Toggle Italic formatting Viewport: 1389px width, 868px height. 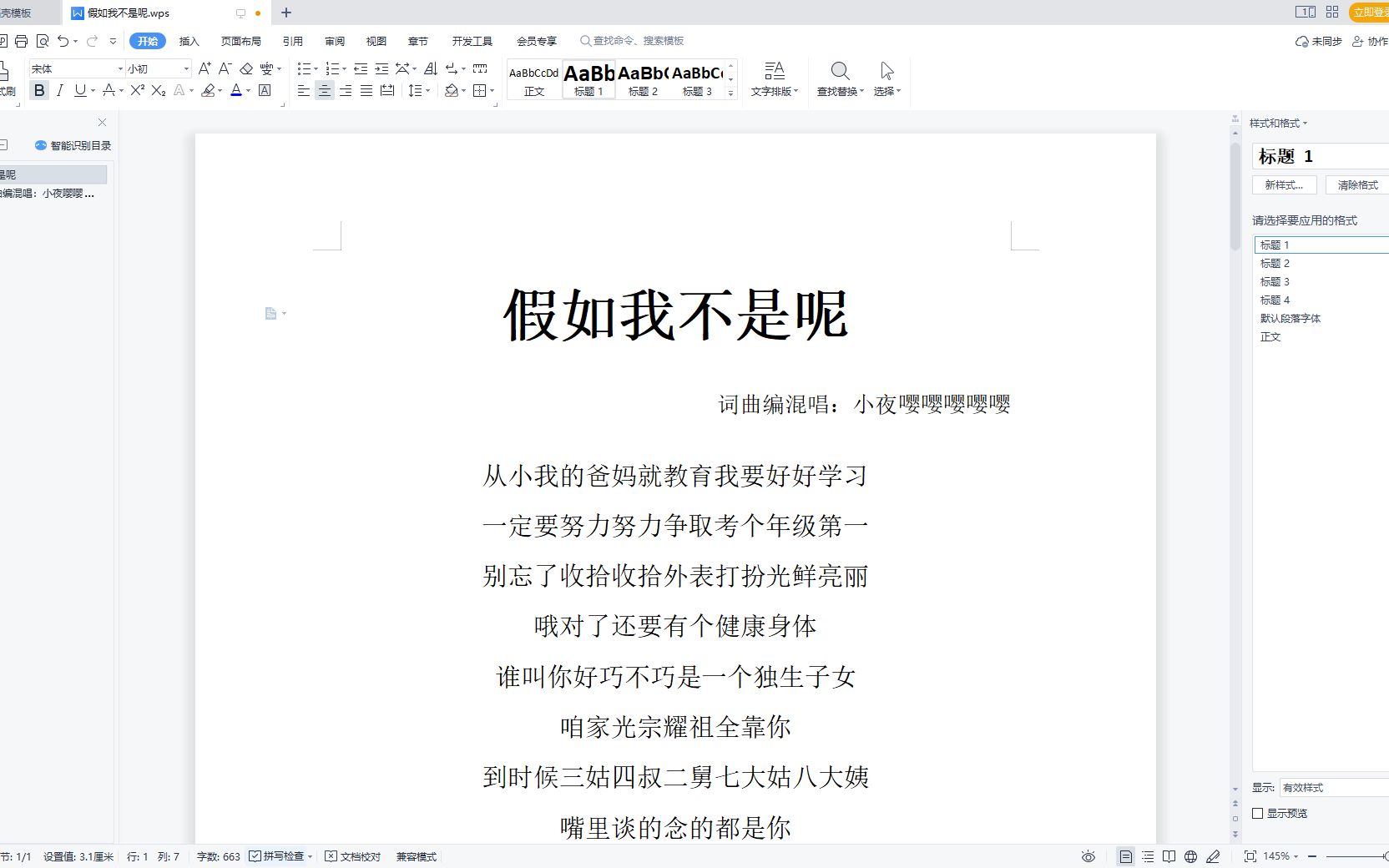[59, 90]
